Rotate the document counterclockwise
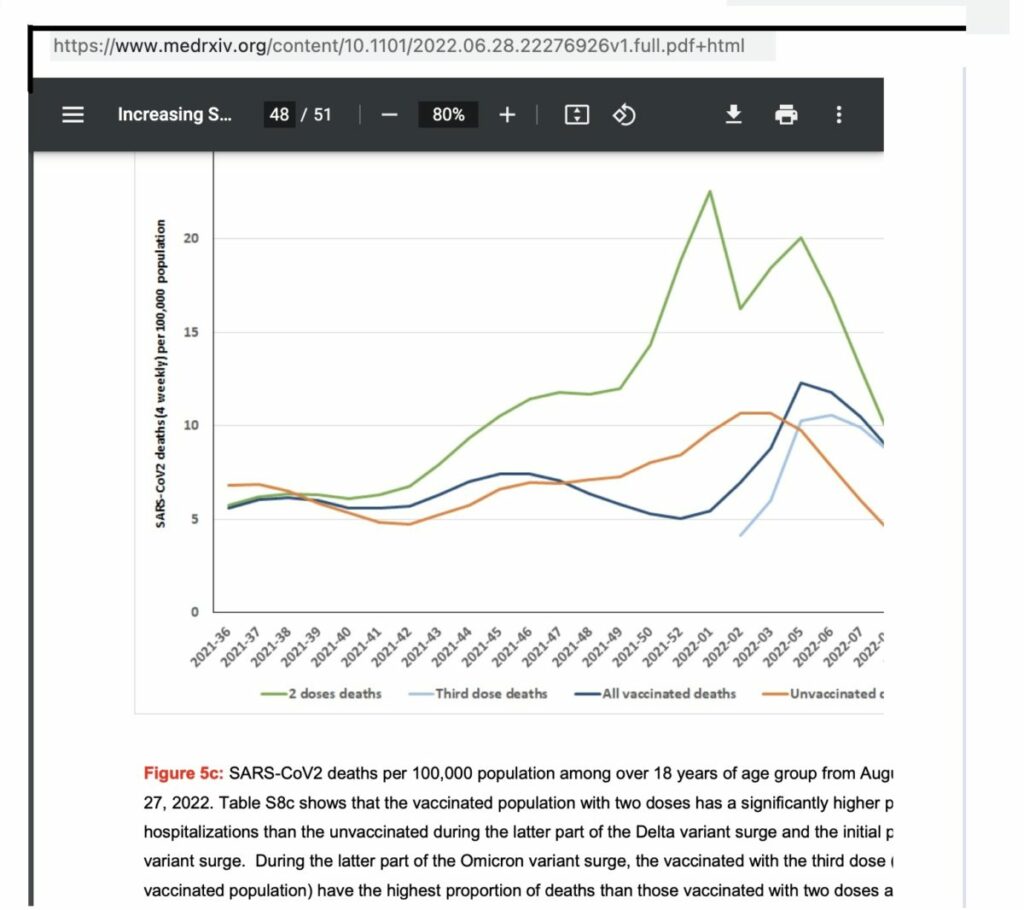 coord(624,115)
